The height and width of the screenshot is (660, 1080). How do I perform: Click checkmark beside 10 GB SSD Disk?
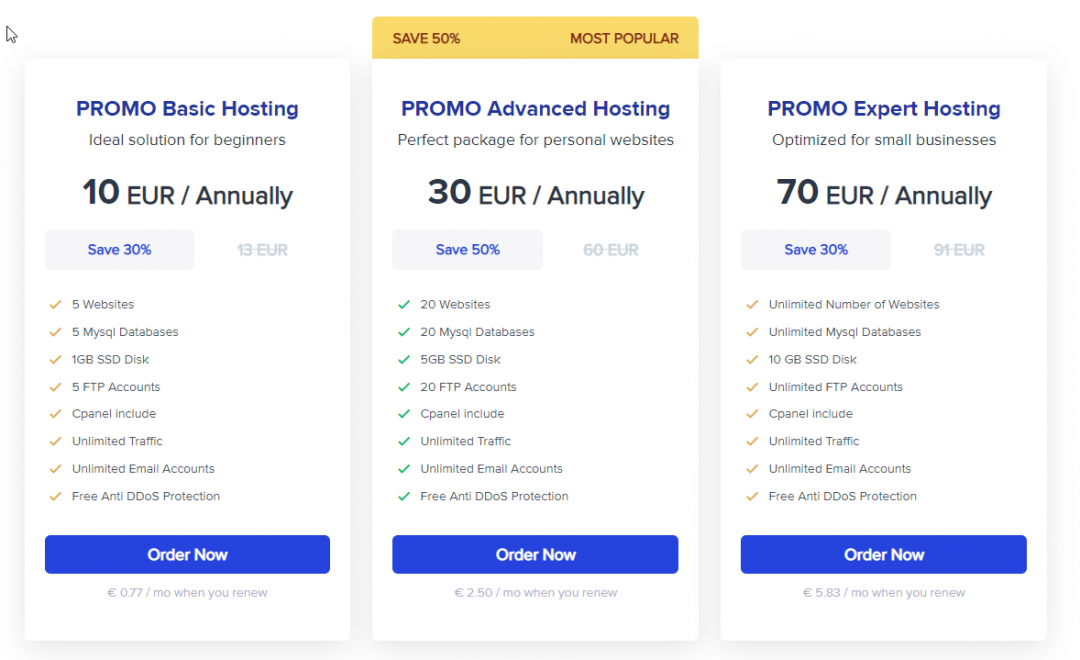(752, 359)
